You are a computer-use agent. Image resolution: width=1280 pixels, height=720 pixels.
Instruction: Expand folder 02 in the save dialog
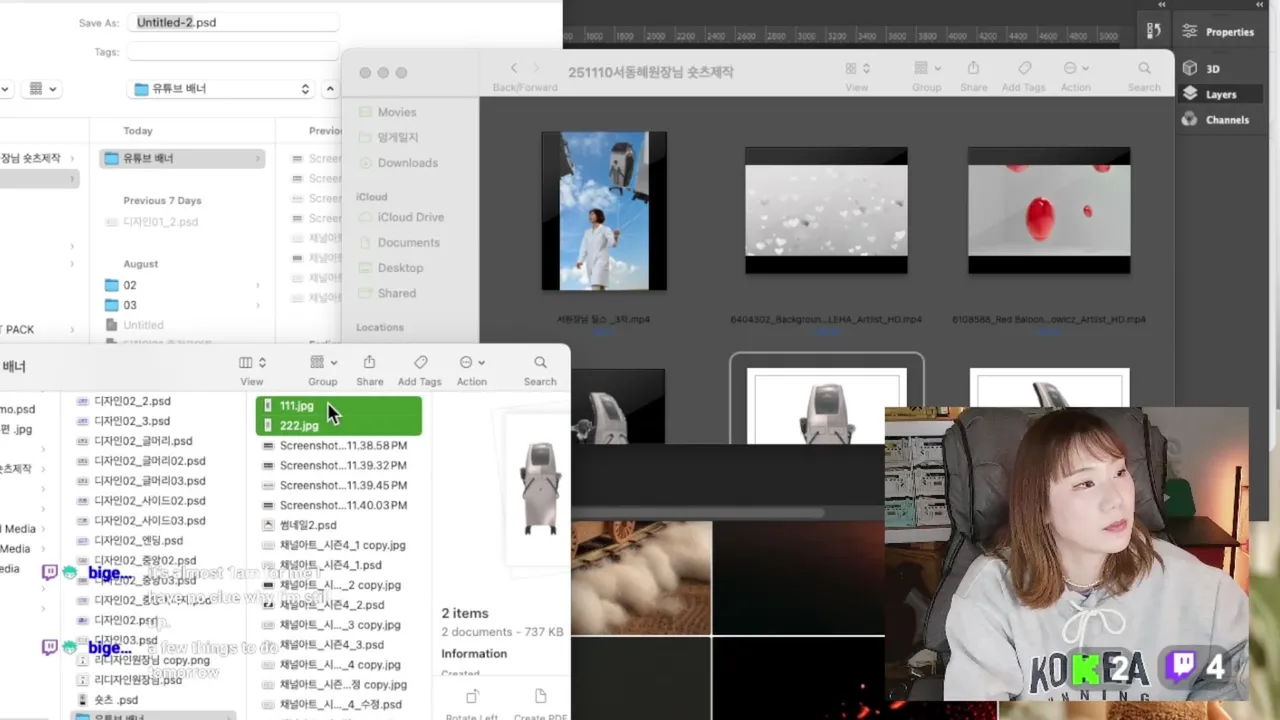[x=257, y=285]
